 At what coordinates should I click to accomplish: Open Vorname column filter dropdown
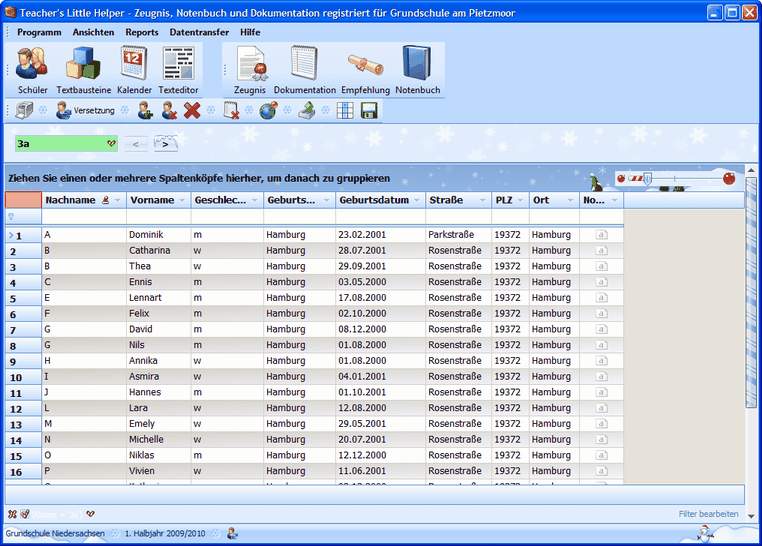[182, 200]
